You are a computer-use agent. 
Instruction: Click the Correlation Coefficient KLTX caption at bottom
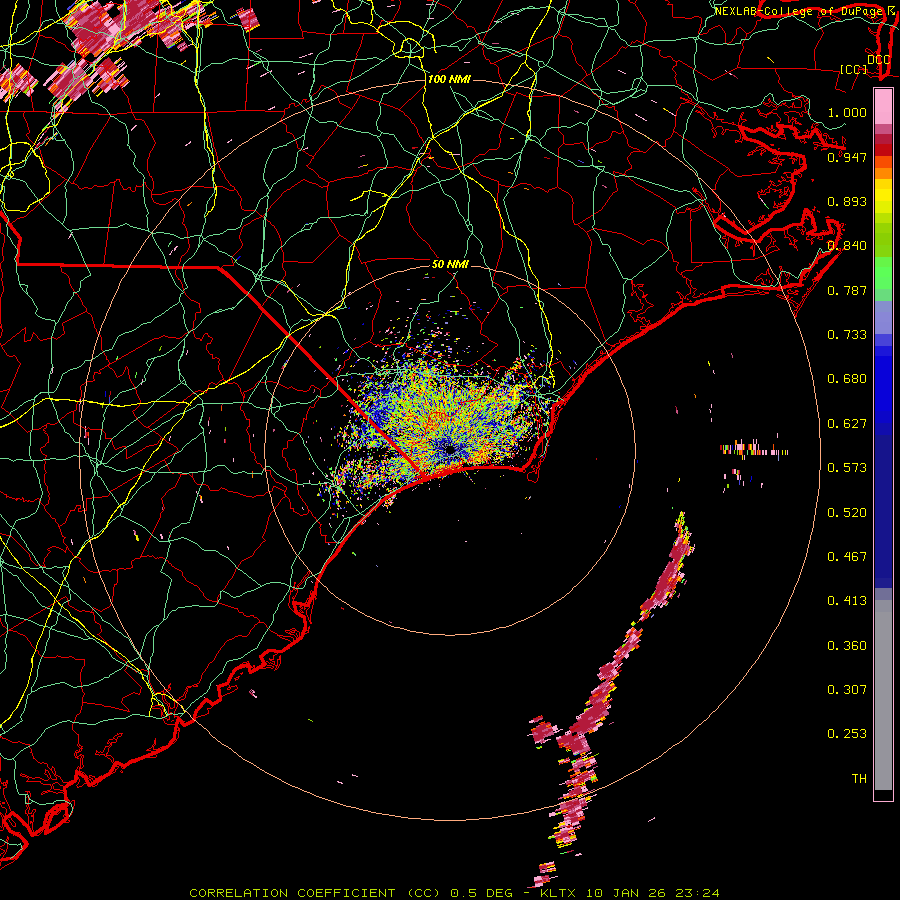(x=454, y=893)
